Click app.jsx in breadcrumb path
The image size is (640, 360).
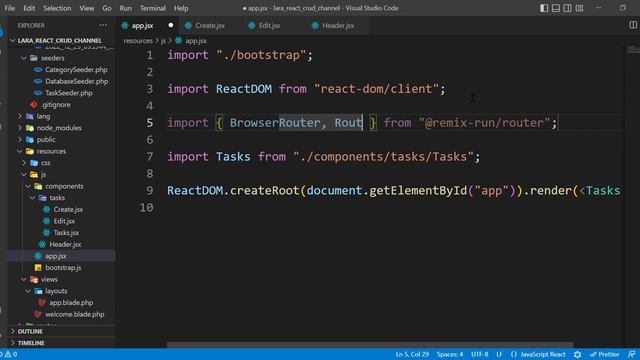pos(196,41)
